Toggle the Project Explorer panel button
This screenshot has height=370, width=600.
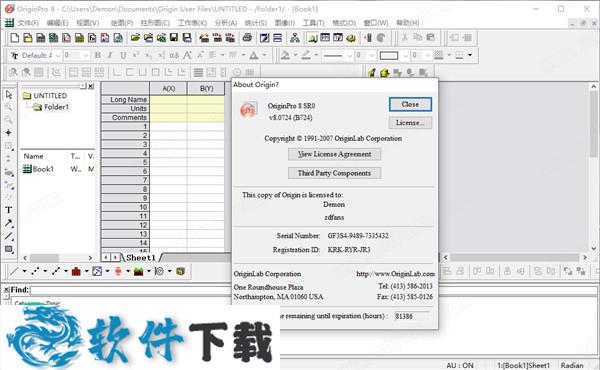(312, 37)
